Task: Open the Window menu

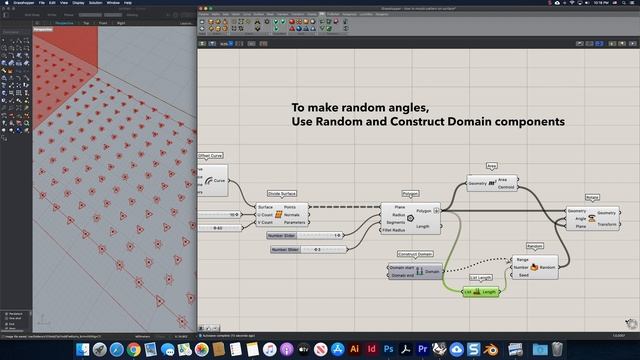Action: (x=113, y=2)
